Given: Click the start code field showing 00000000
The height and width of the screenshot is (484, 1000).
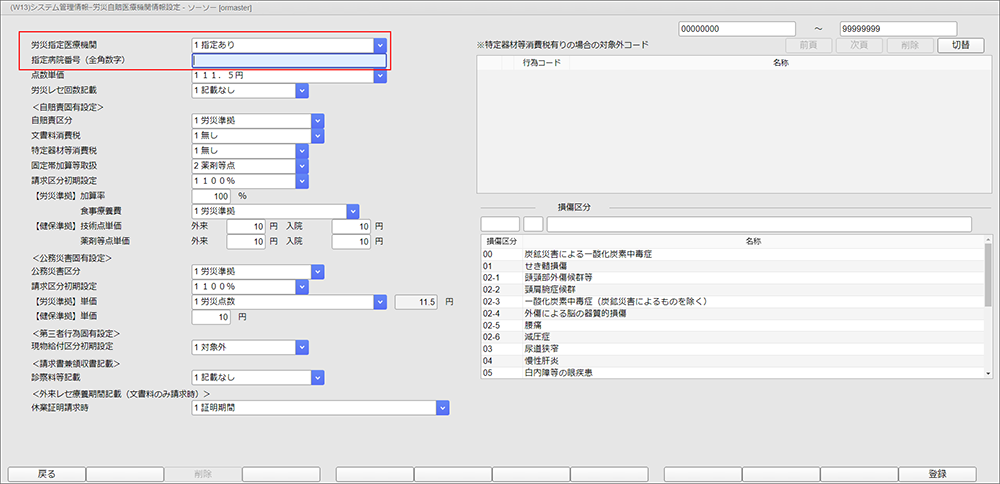Looking at the screenshot, I should tap(729, 28).
